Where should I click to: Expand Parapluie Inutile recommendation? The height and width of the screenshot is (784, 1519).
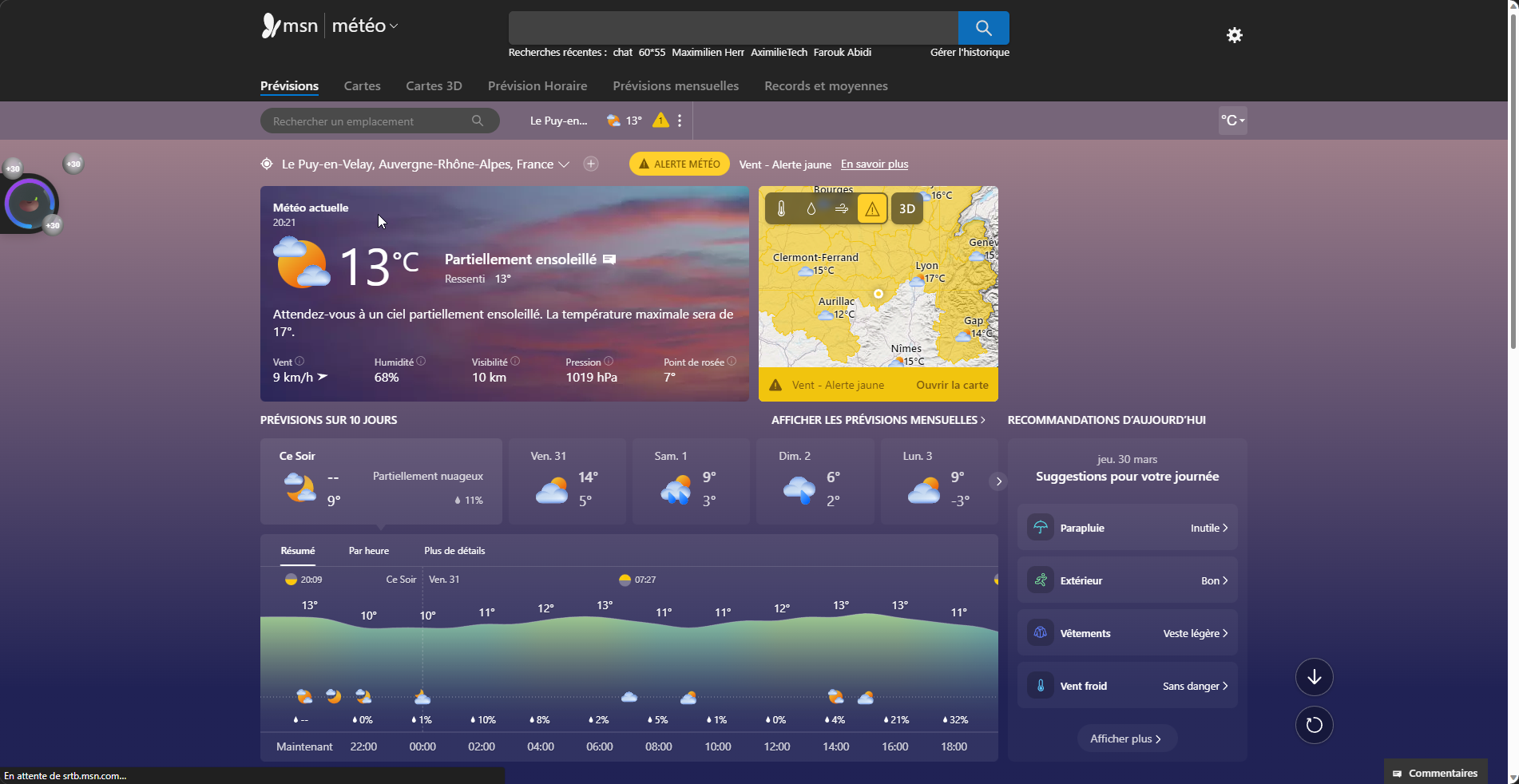click(x=1127, y=527)
